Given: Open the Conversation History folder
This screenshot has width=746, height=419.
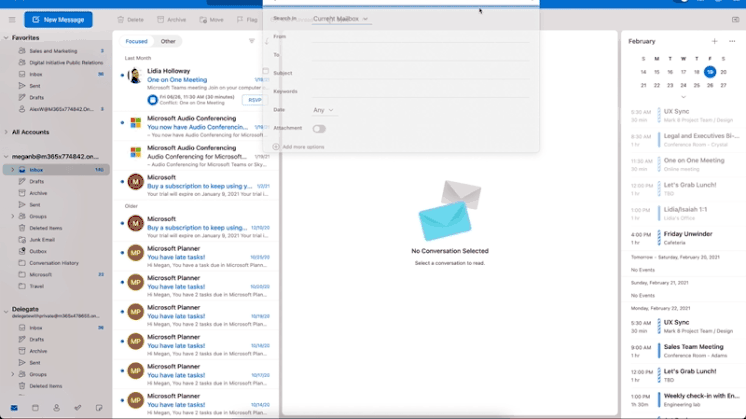Looking at the screenshot, I should click(x=56, y=263).
